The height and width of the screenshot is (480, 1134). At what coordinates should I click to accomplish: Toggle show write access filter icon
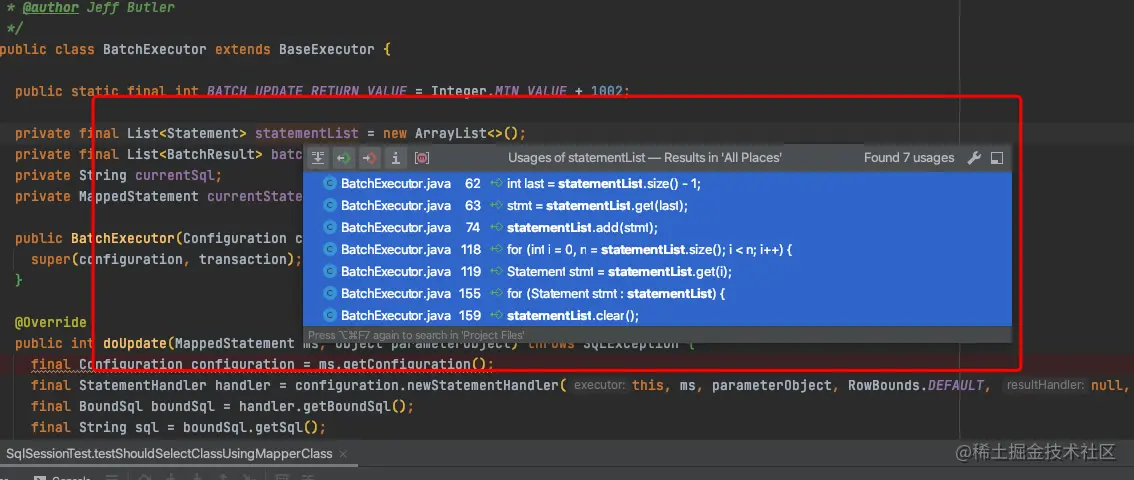[x=370, y=158]
